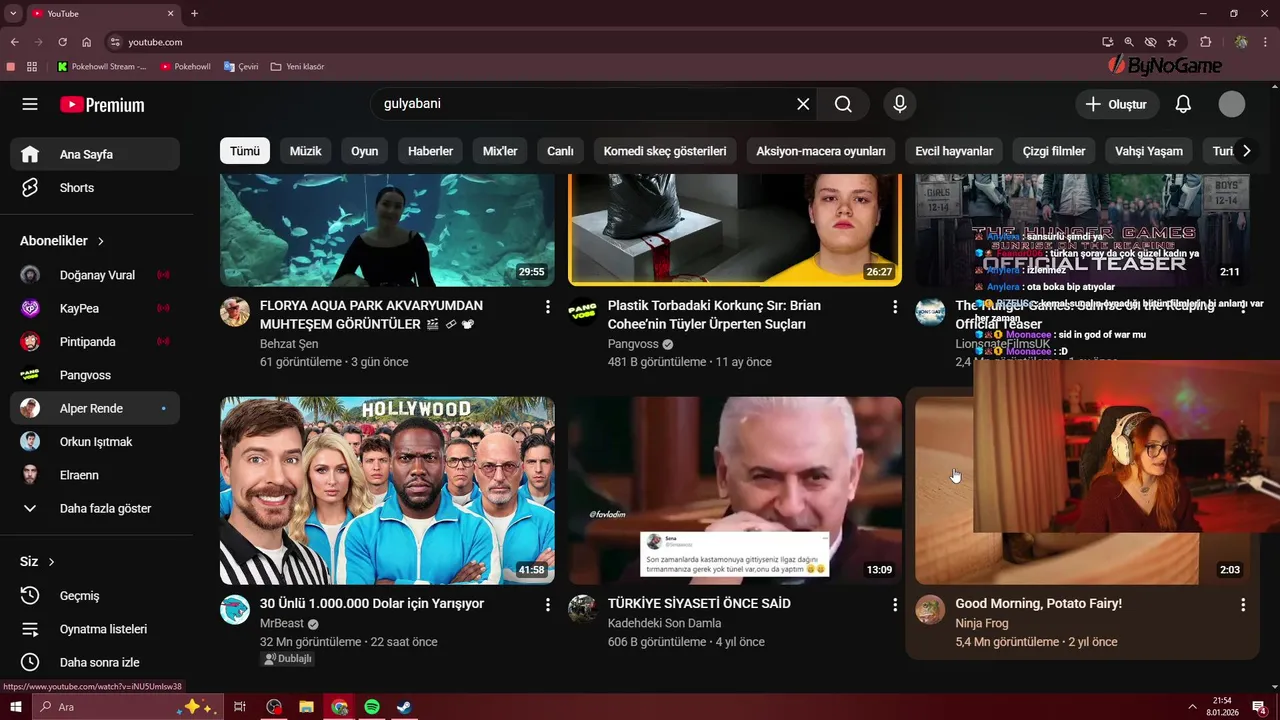Open the YouTube hamburger guide menu
Viewport: 1280px width, 720px height.
30,104
